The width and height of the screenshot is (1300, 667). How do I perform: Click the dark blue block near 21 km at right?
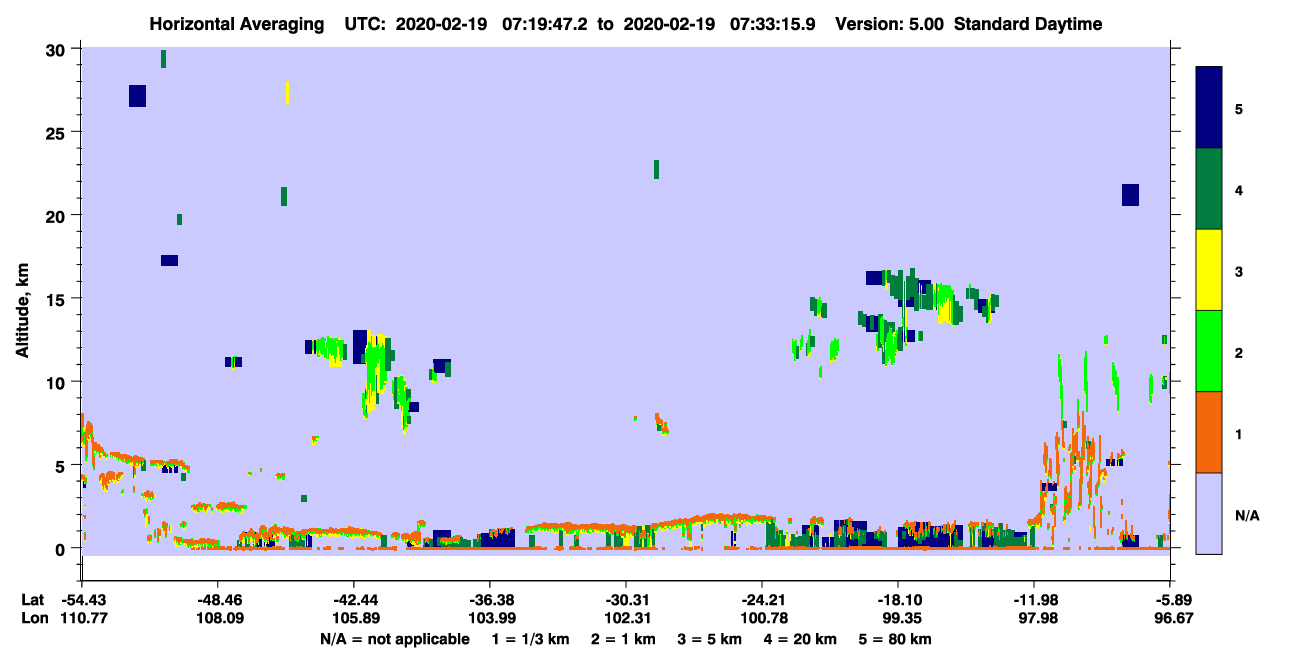pyautogui.click(x=1130, y=195)
